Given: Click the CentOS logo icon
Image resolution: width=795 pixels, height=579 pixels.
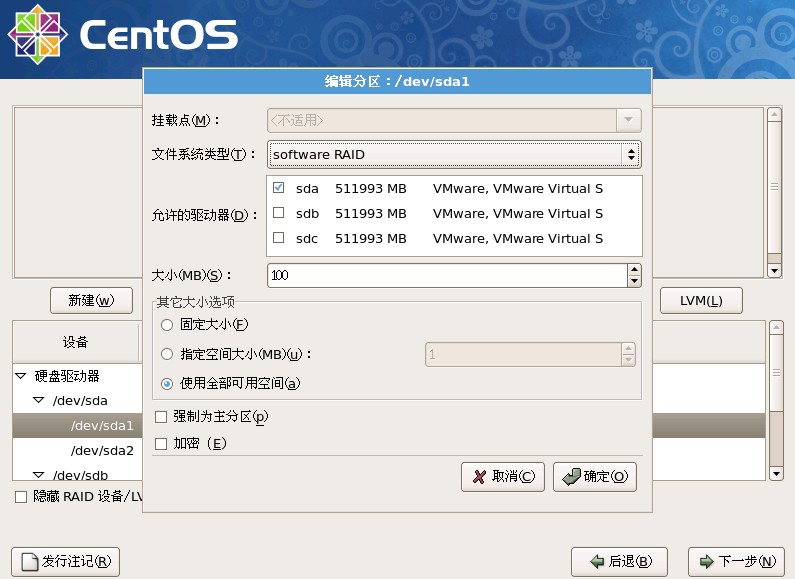Looking at the screenshot, I should tap(38, 34).
